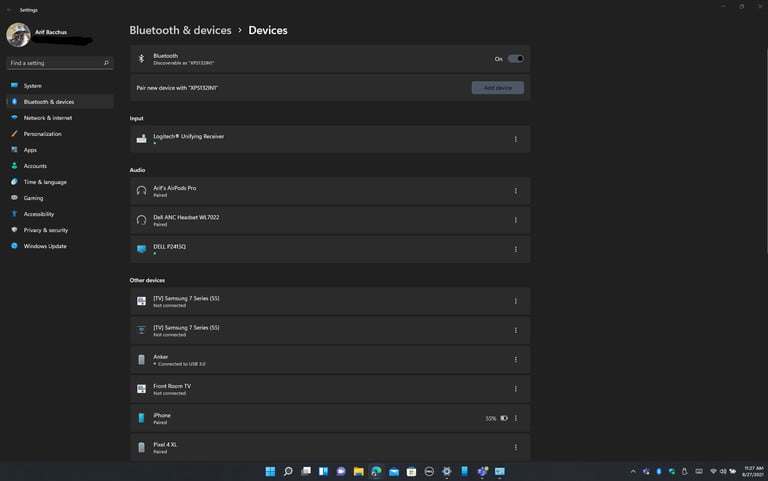The width and height of the screenshot is (768, 481).
Task: Click the Add device button
Action: 497,88
